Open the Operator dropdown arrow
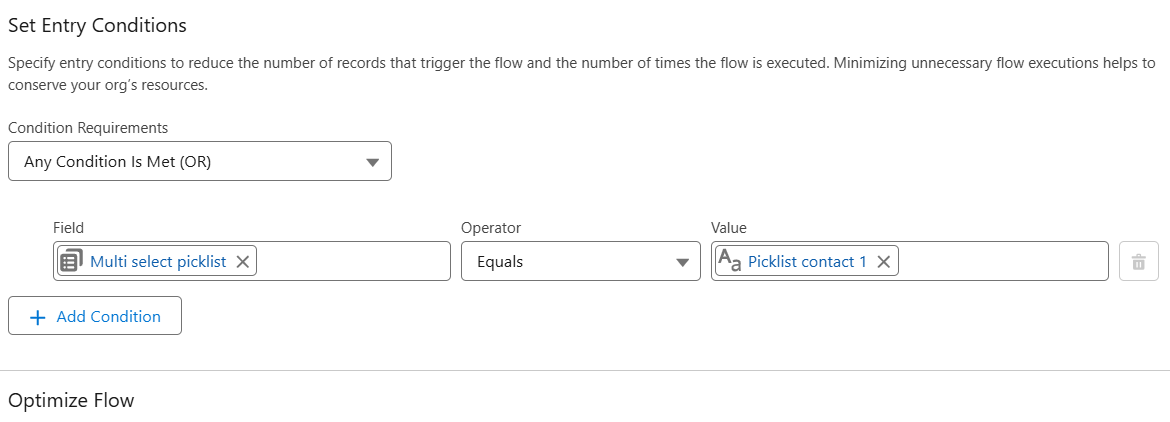1170x422 pixels. coord(682,262)
